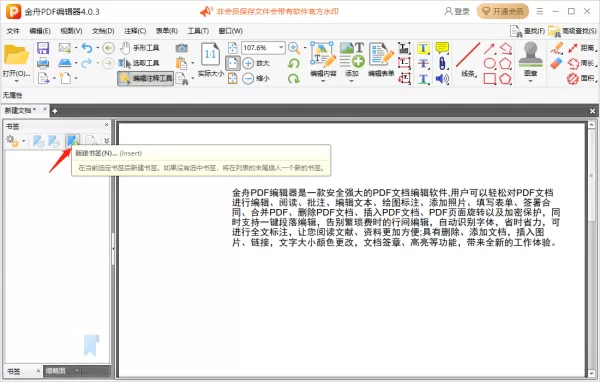The width and height of the screenshot is (600, 382).
Task: Open the 视图(V) menu
Action: point(71,31)
